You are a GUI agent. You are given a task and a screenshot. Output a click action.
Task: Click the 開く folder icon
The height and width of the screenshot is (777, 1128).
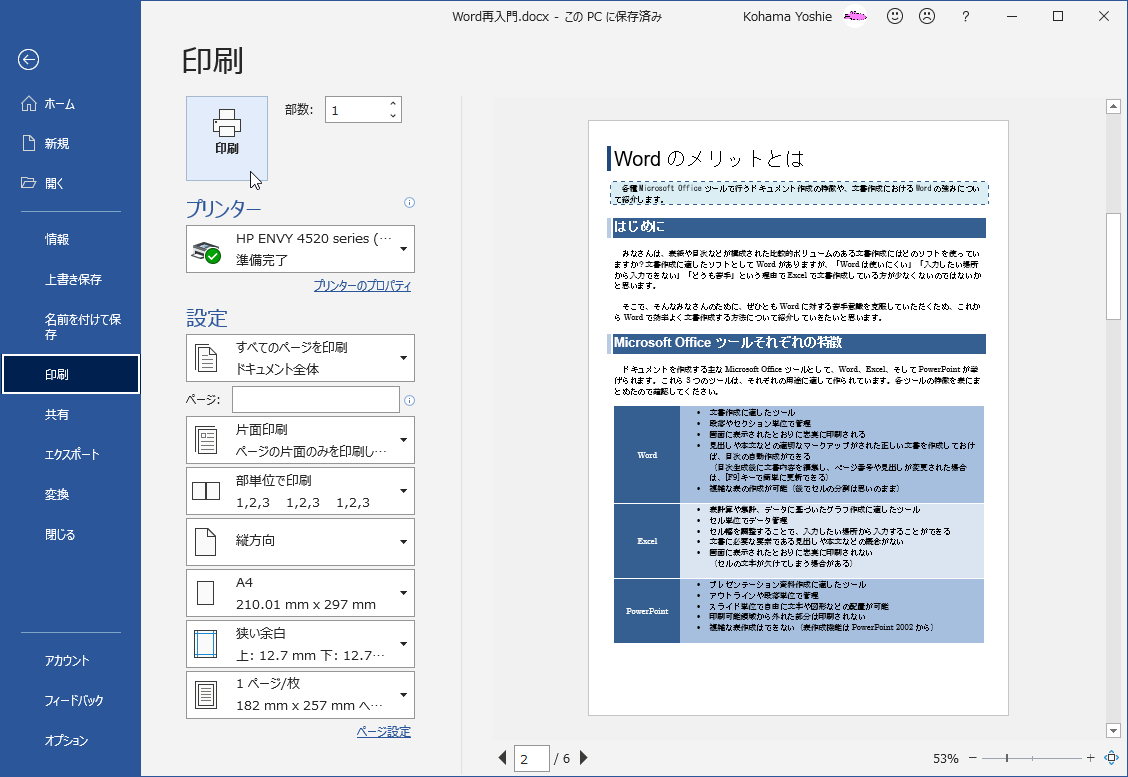(29, 183)
